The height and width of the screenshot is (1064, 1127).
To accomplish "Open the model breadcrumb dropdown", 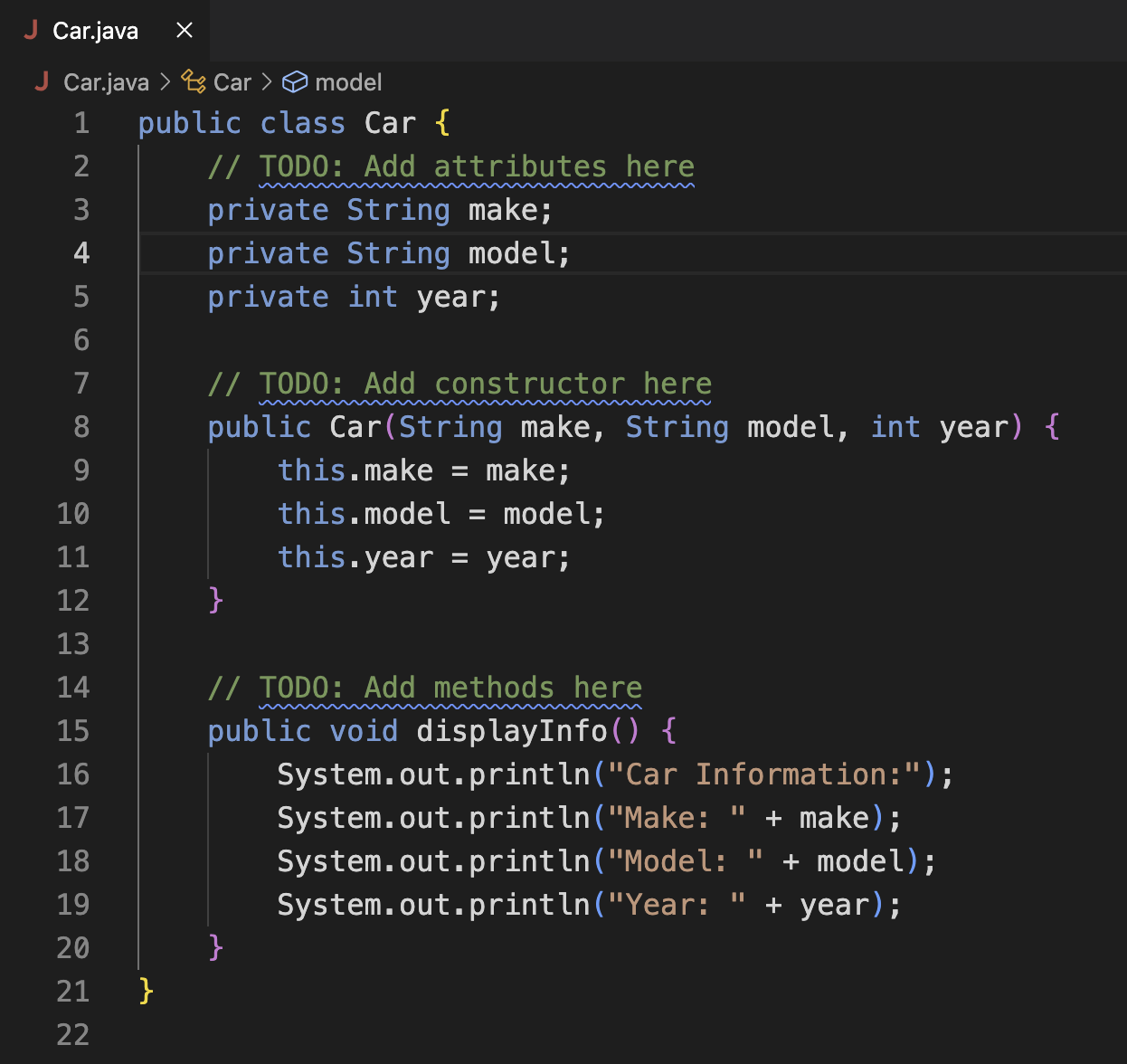I will tap(348, 81).
